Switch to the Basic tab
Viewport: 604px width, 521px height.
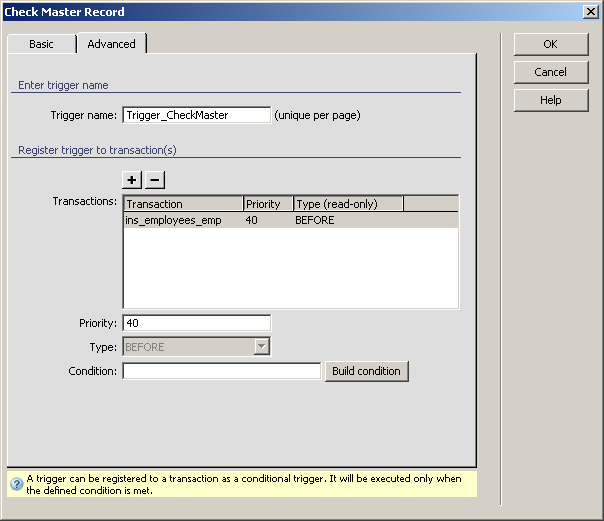pyautogui.click(x=41, y=44)
